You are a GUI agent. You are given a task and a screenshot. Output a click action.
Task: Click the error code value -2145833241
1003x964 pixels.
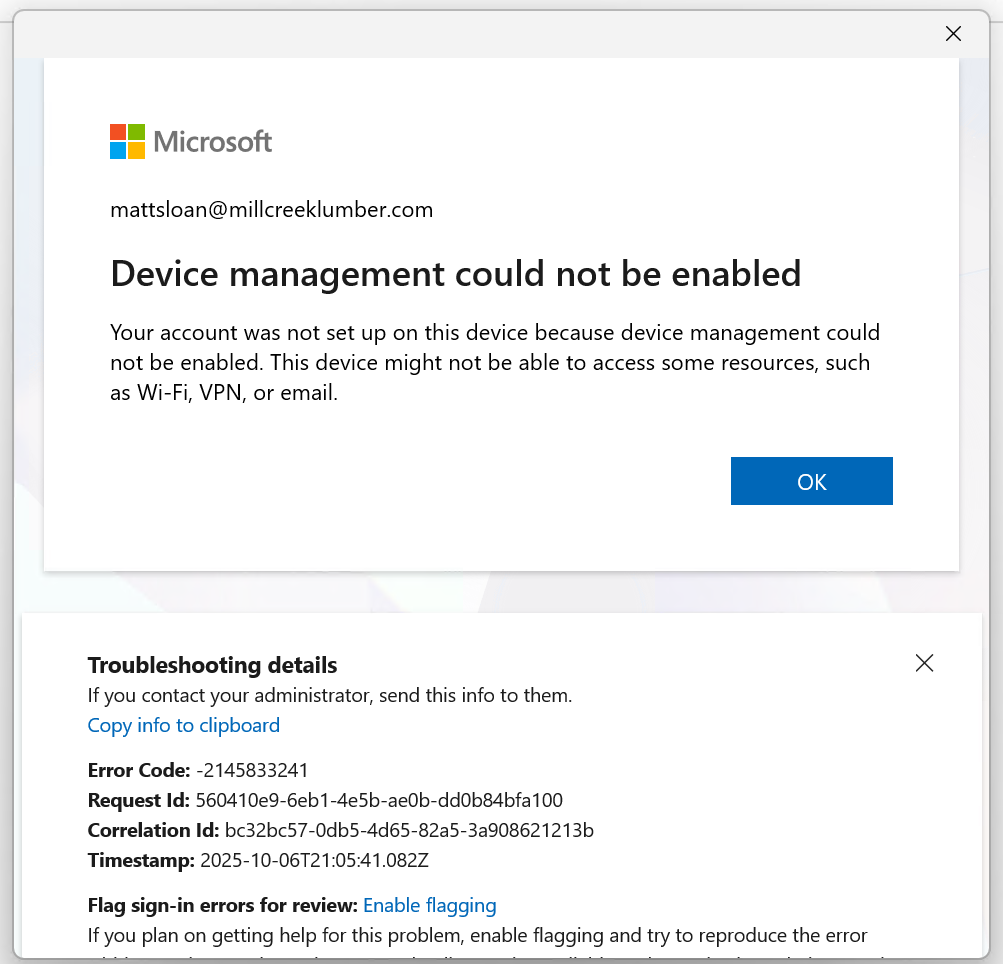tap(252, 770)
